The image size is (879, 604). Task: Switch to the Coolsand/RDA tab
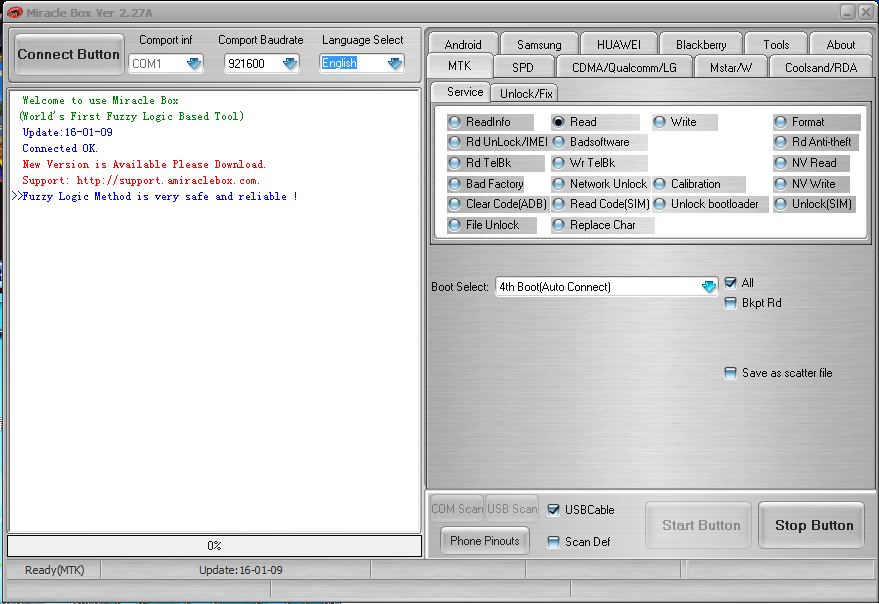(x=821, y=67)
